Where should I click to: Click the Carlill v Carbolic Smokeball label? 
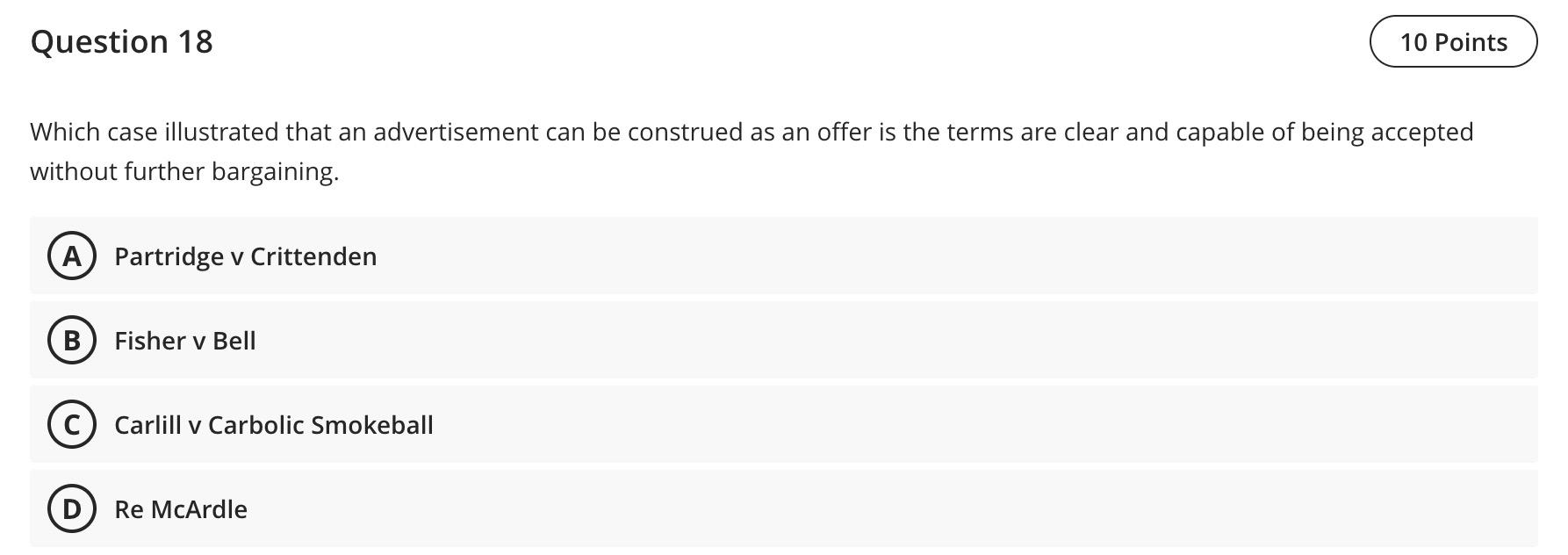pos(274,425)
